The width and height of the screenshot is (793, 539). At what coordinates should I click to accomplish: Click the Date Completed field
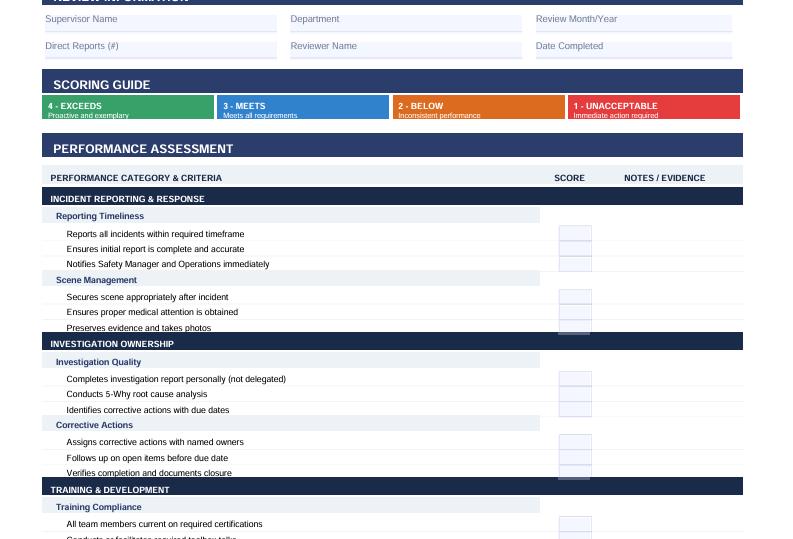[x=634, y=50]
